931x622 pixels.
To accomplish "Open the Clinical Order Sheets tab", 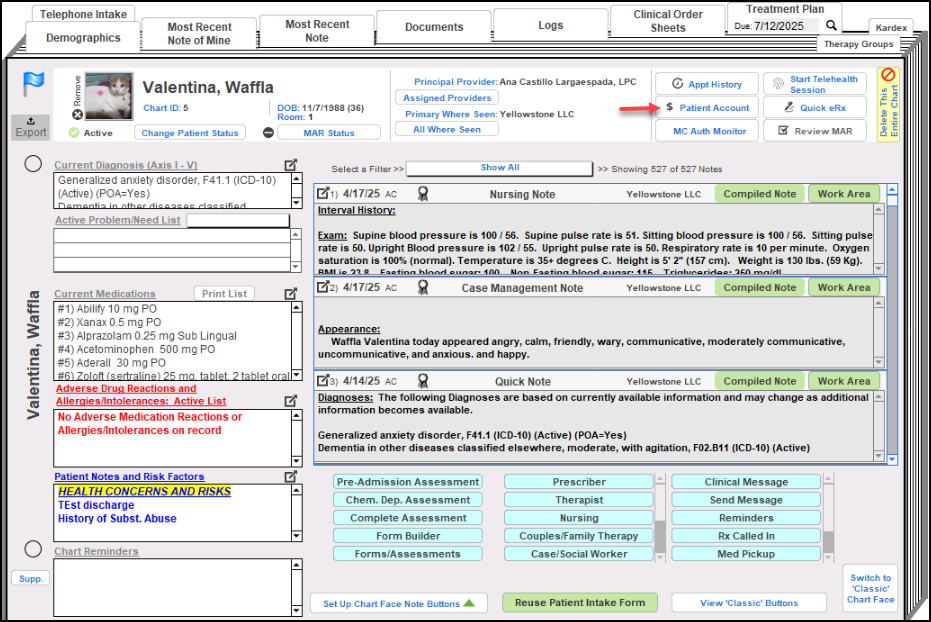I will (668, 21).
